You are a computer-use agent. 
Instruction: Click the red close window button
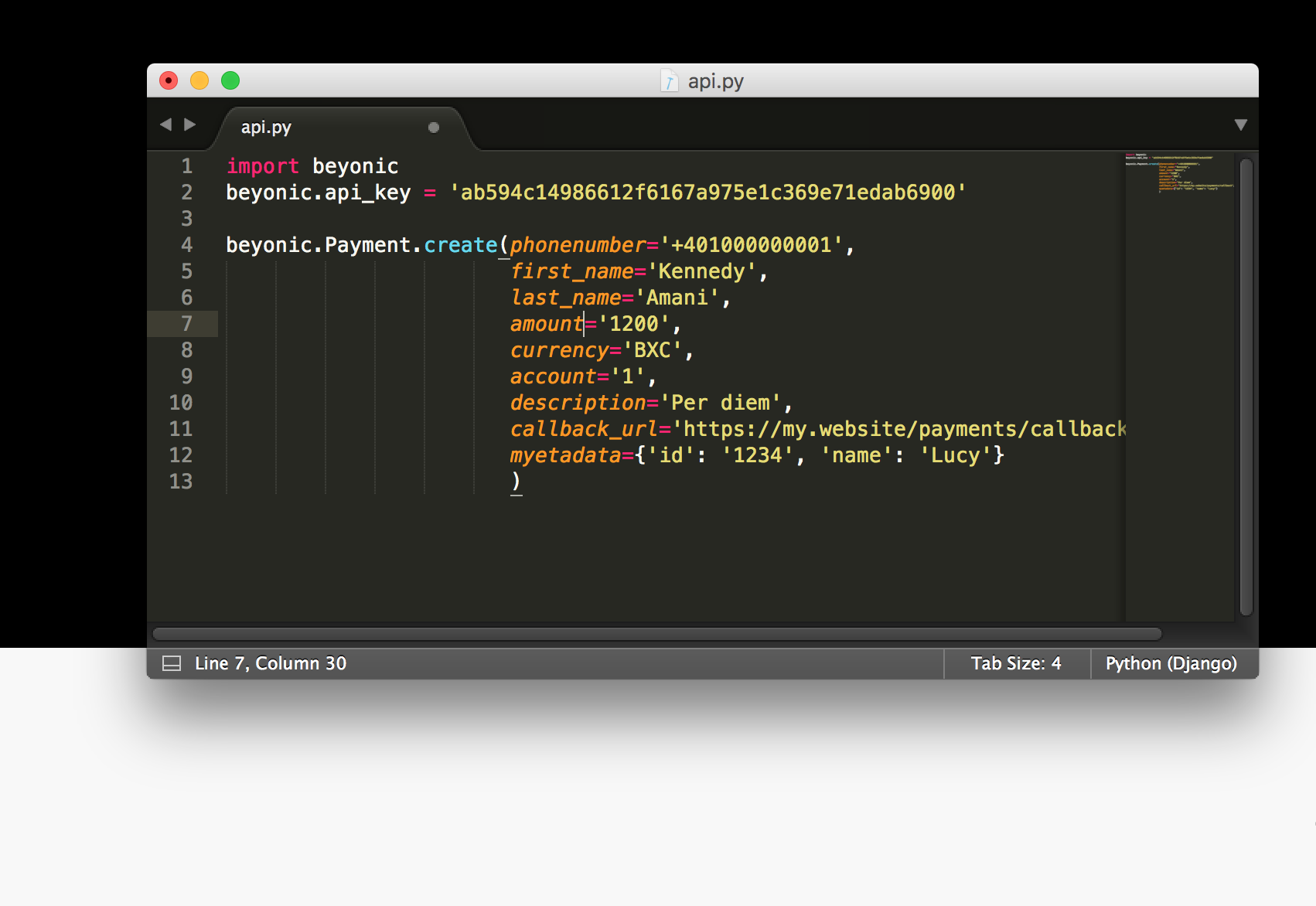(169, 80)
